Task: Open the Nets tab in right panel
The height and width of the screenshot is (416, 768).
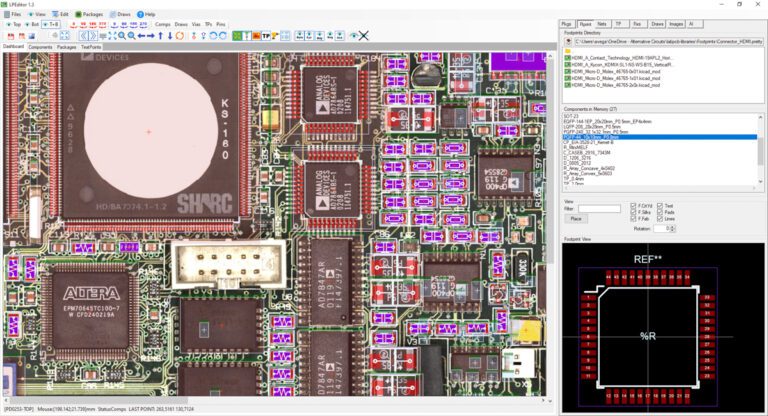Action: [602, 24]
